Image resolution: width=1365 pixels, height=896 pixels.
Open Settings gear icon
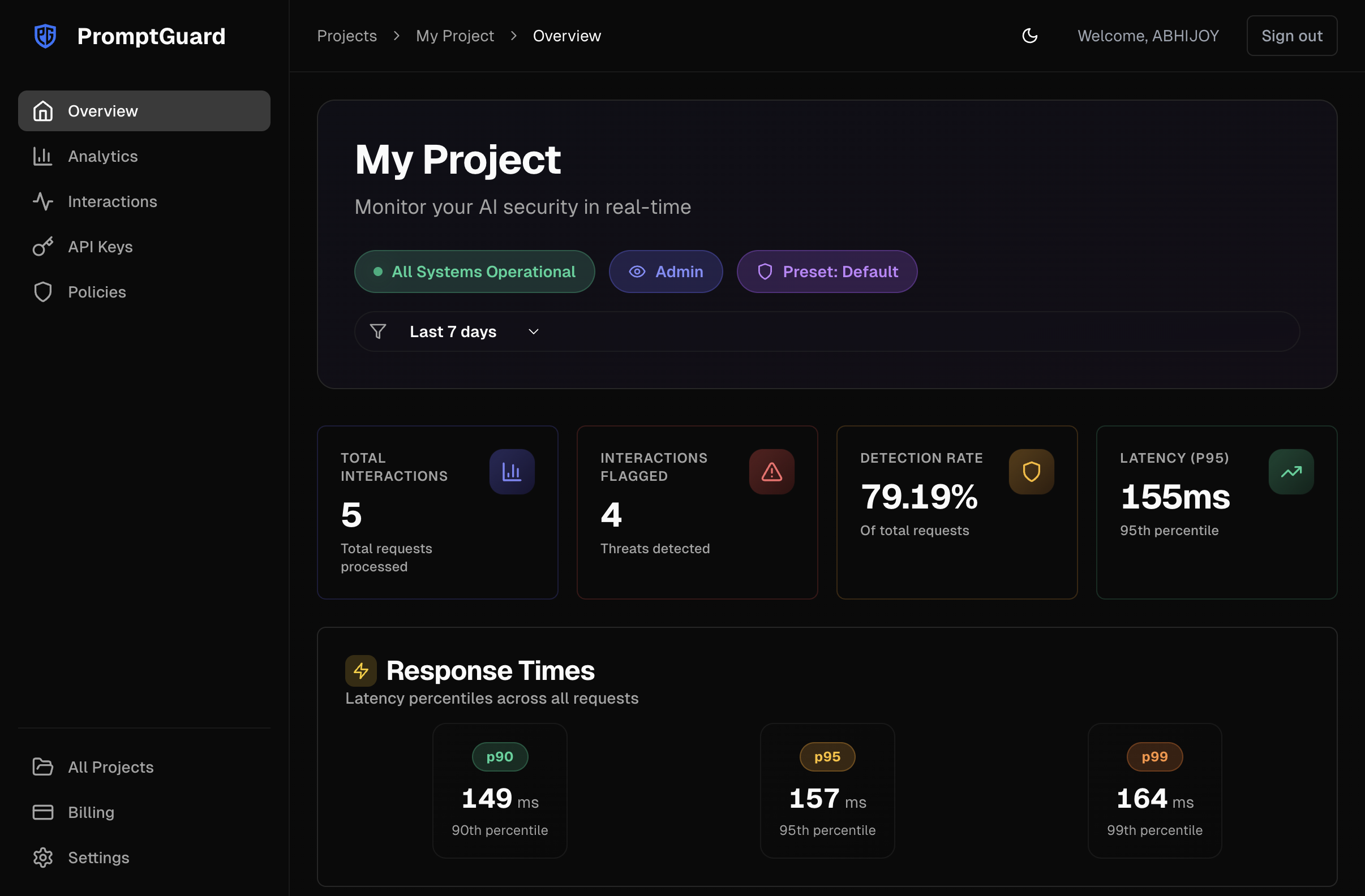[x=43, y=858]
